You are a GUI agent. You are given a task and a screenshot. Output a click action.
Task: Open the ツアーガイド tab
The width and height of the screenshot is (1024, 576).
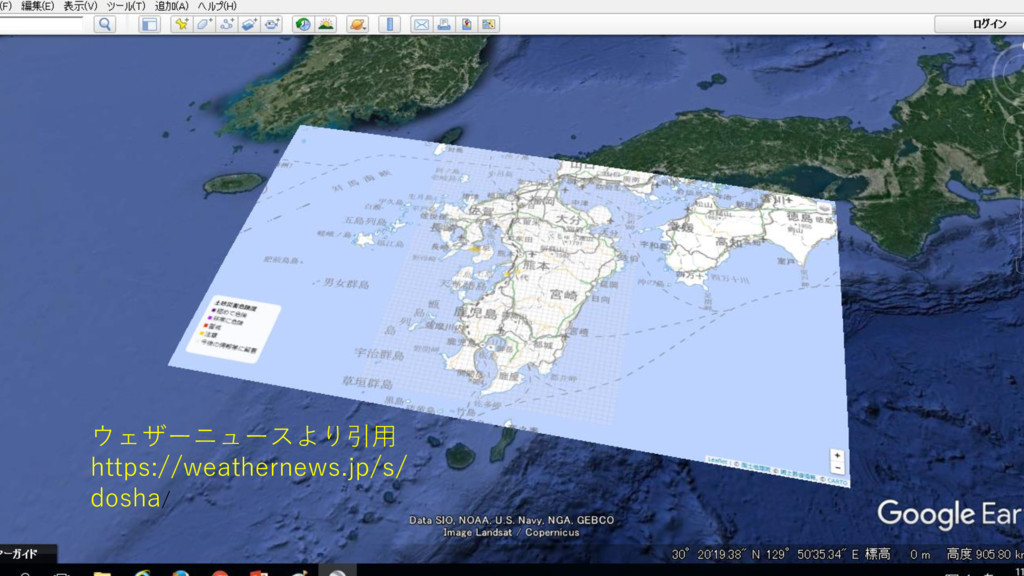tap(27, 554)
